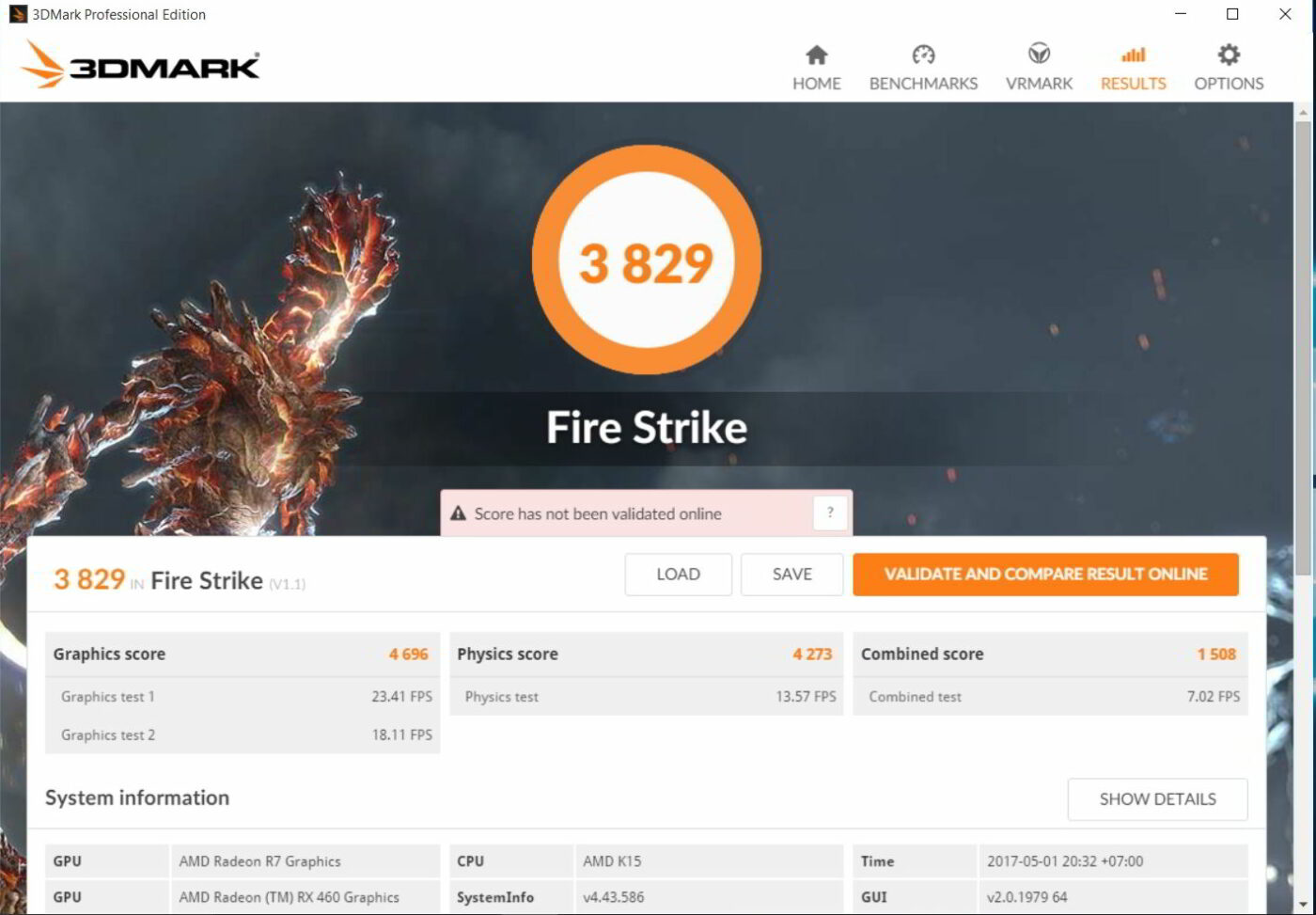The image size is (1316, 915).
Task: Open Options via the gear icon
Action: (x=1228, y=55)
